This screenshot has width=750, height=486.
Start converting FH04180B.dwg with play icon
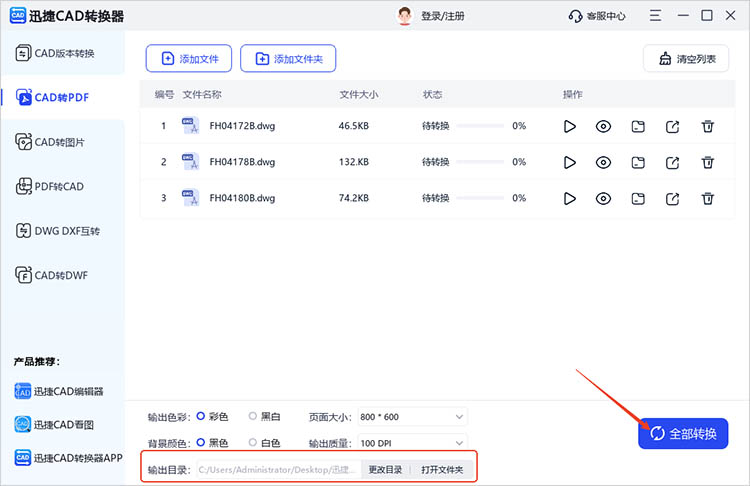pos(569,199)
